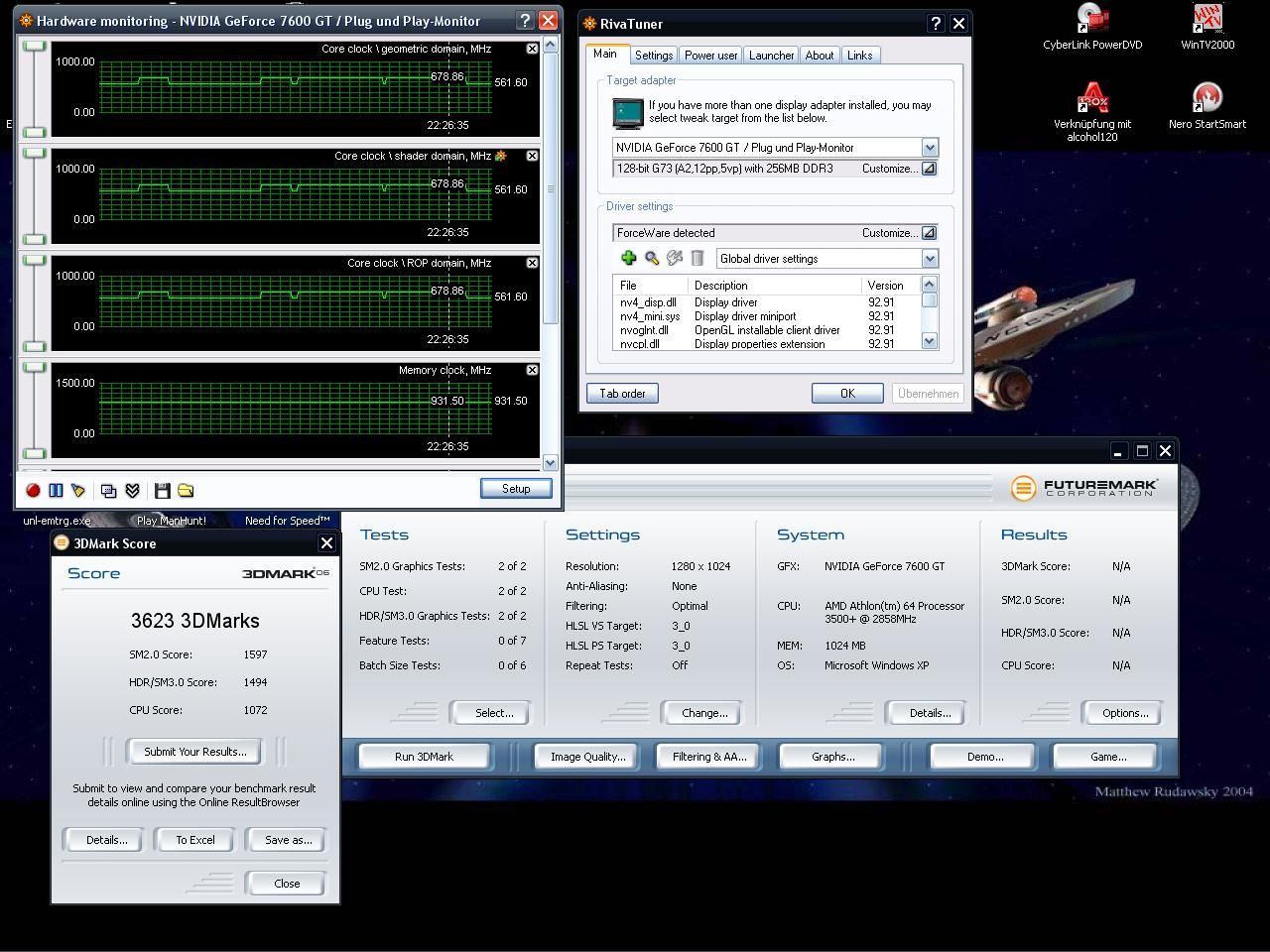Click the overlapping windows icon in monitoring toolbar
The height and width of the screenshot is (952, 1270).
click(x=109, y=490)
